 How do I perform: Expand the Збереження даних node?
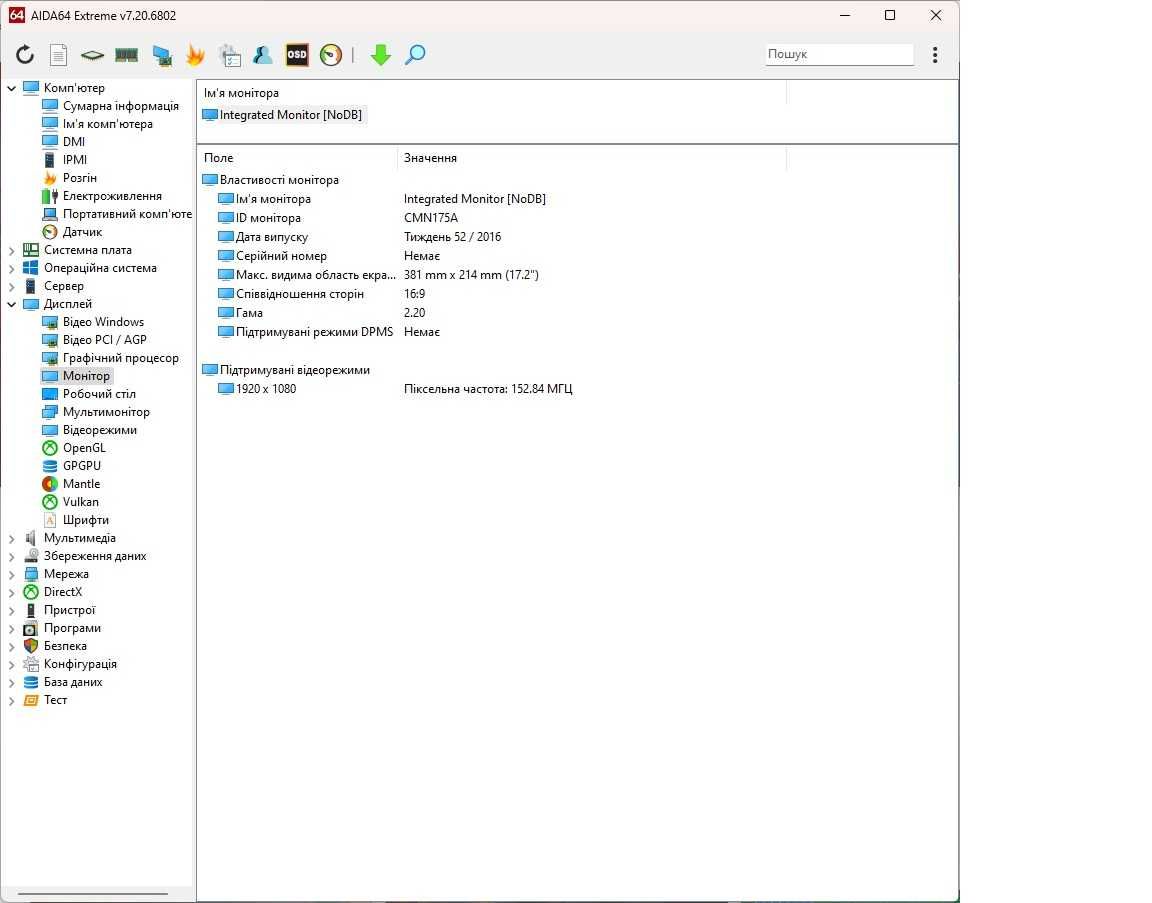click(12, 556)
